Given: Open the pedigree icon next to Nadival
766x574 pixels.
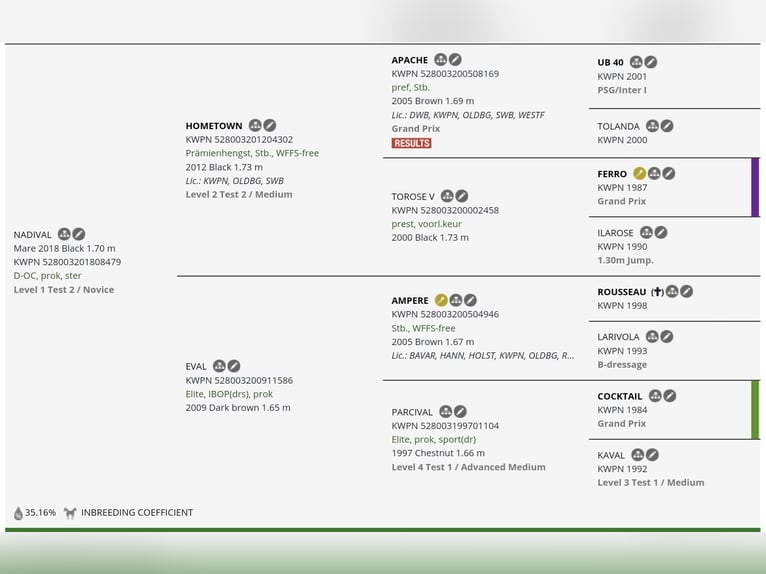Looking at the screenshot, I should [x=64, y=234].
